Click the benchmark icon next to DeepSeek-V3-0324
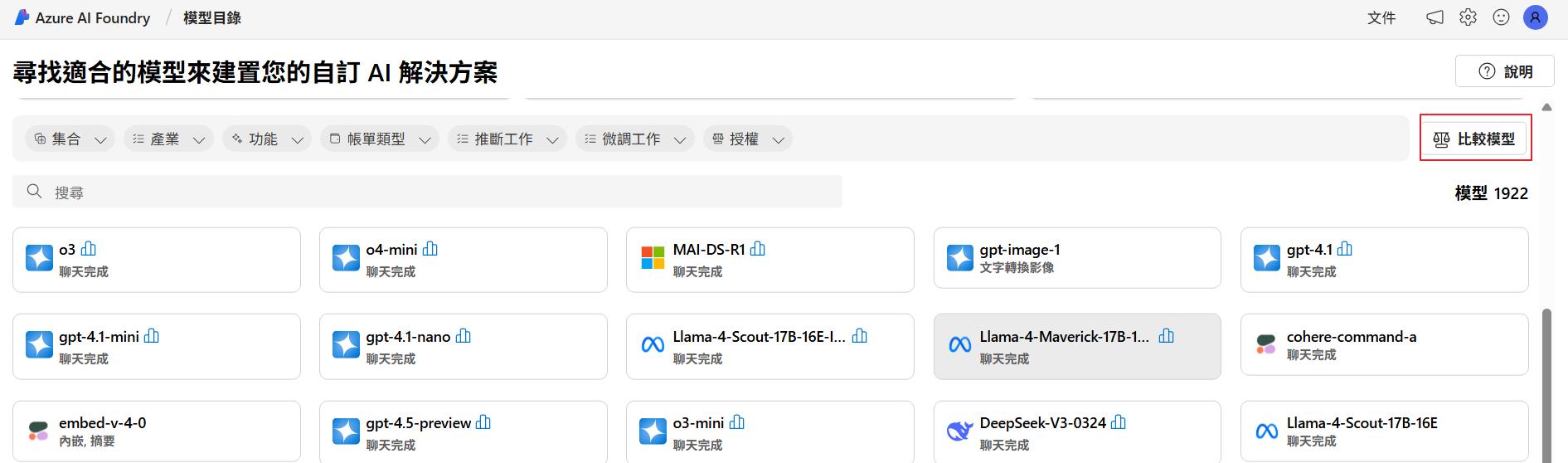This screenshot has height=463, width=1568. [x=1119, y=422]
